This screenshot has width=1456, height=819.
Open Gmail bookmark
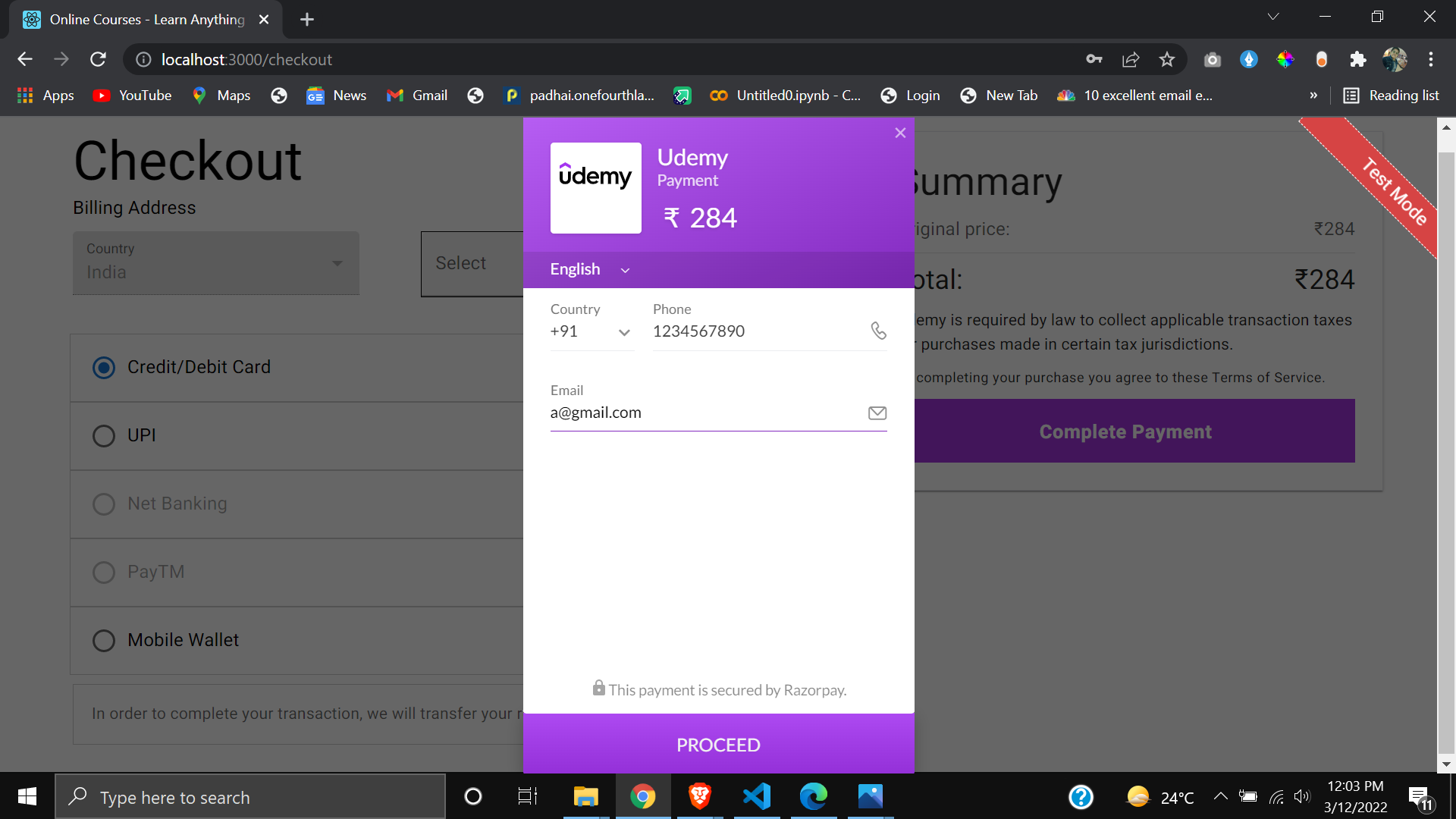pyautogui.click(x=417, y=96)
